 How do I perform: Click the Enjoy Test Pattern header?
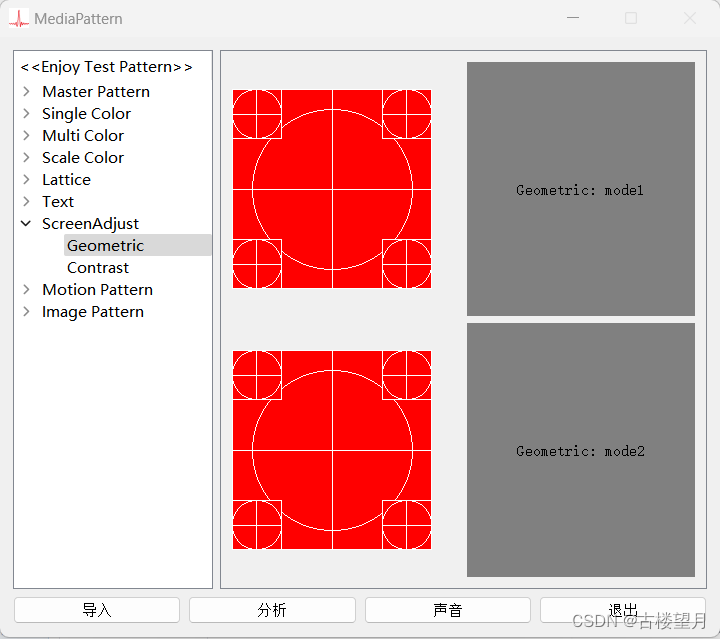pos(107,67)
